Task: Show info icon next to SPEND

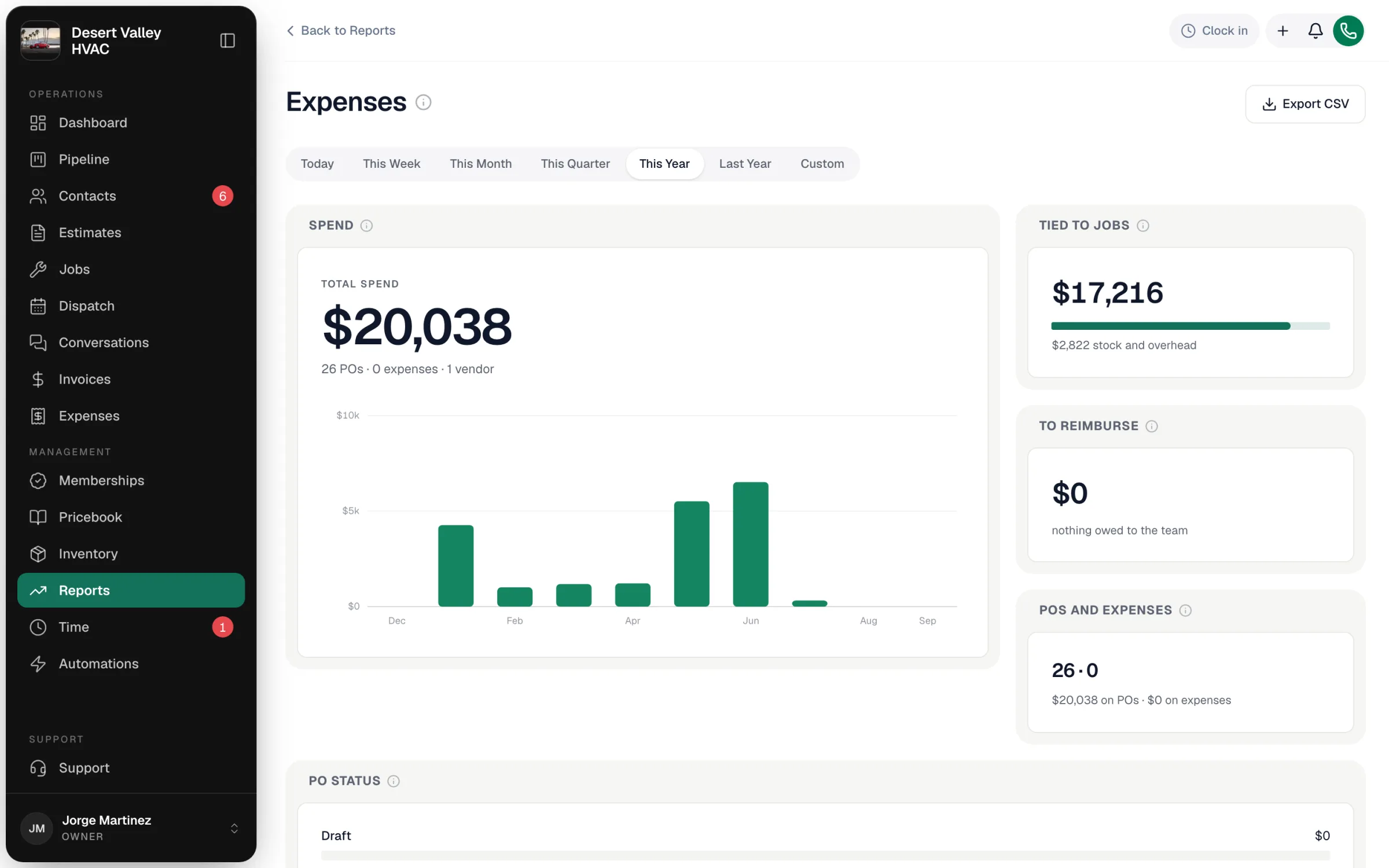Action: pos(366,226)
